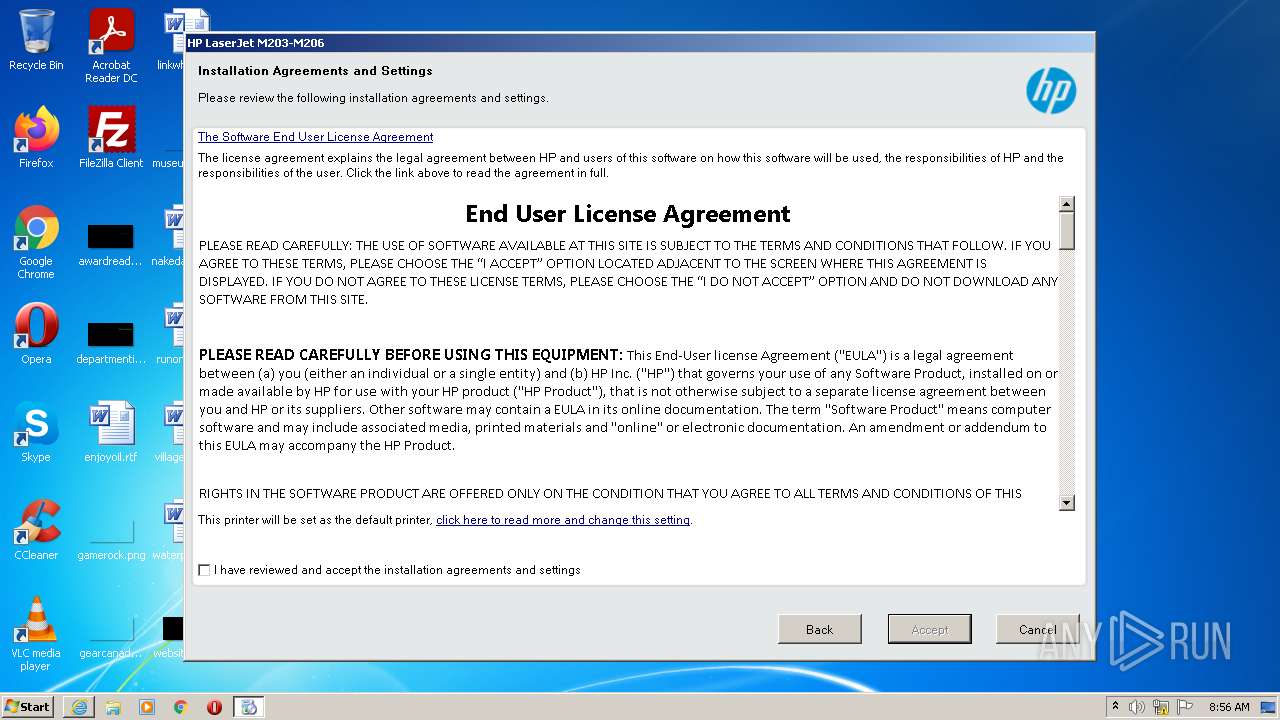Open the Start menu

[x=28, y=707]
